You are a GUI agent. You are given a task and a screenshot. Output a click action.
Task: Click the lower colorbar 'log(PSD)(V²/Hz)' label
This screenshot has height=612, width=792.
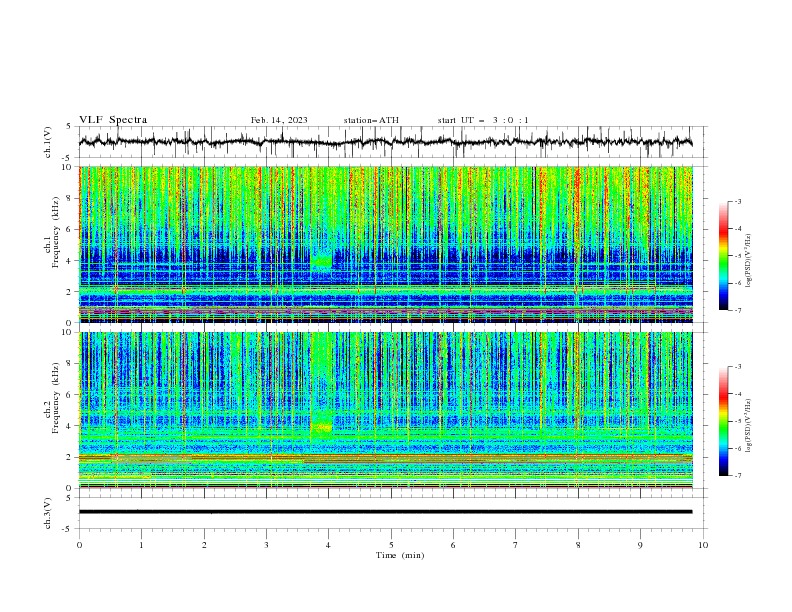tap(748, 425)
